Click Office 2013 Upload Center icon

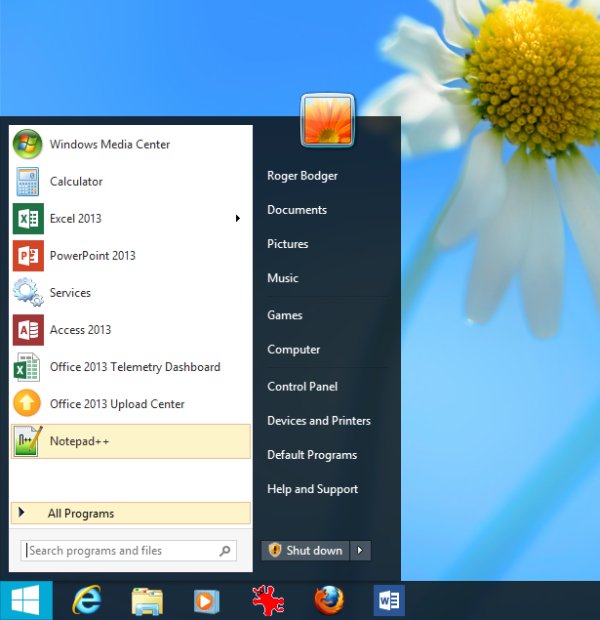point(27,404)
